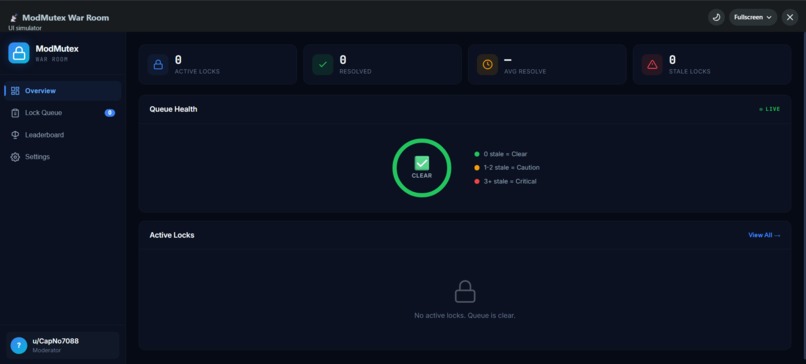Screen dimensions: 806x364
Task: Click the ACTIVE LOCKS stat label
Action: tap(197, 71)
